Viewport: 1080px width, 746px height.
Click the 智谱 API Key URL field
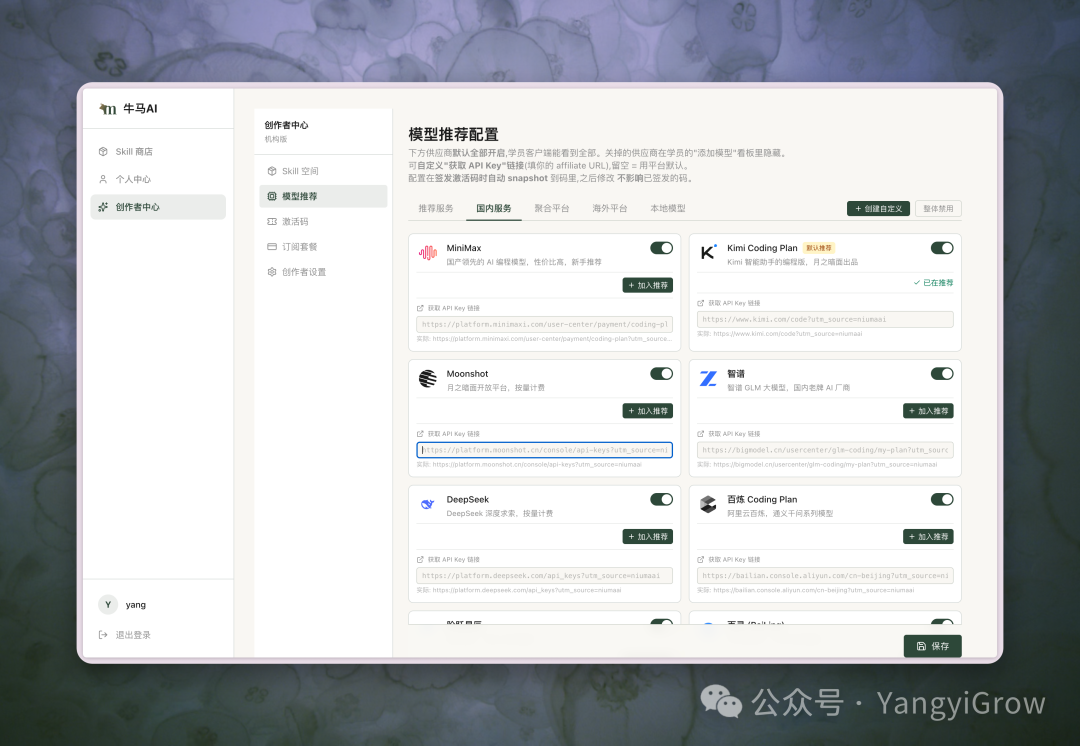[825, 450]
